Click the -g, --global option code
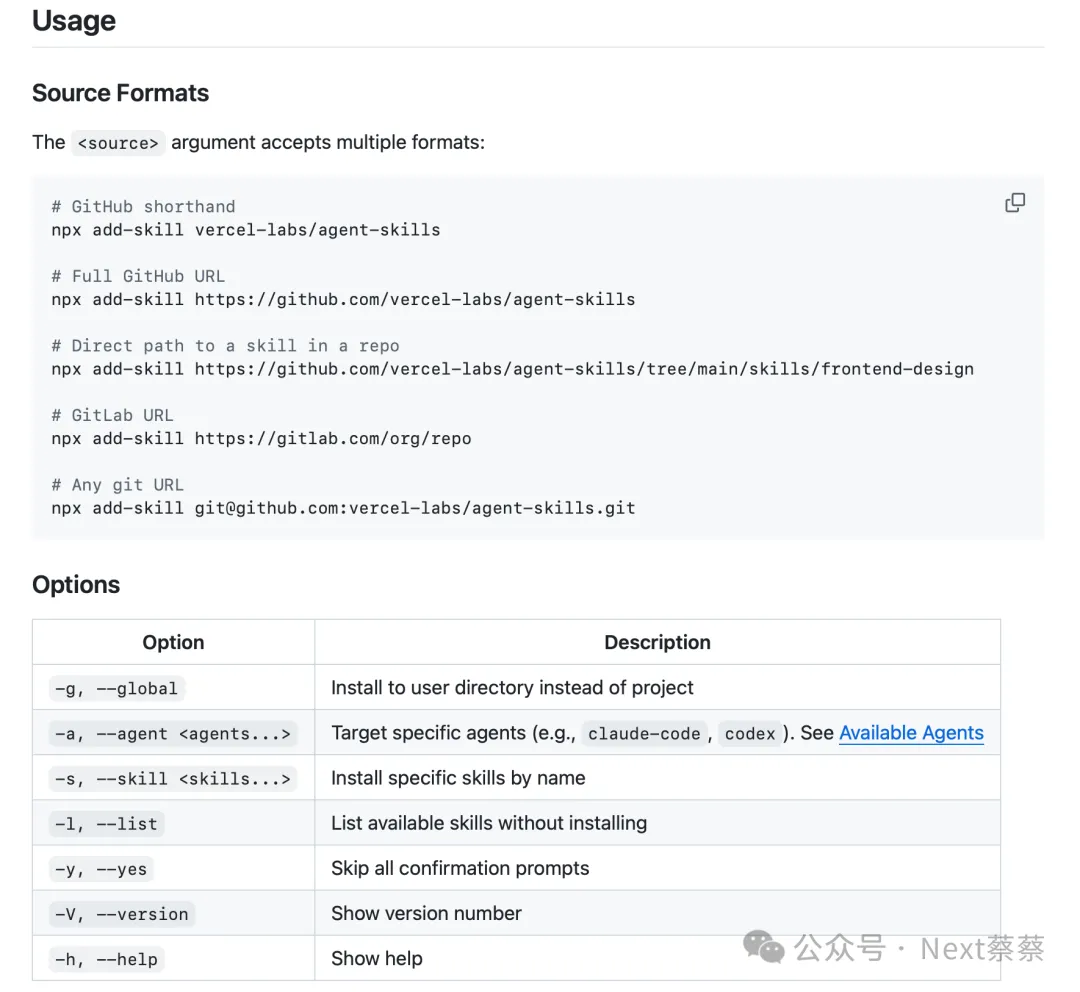1080x992 pixels. click(116, 689)
